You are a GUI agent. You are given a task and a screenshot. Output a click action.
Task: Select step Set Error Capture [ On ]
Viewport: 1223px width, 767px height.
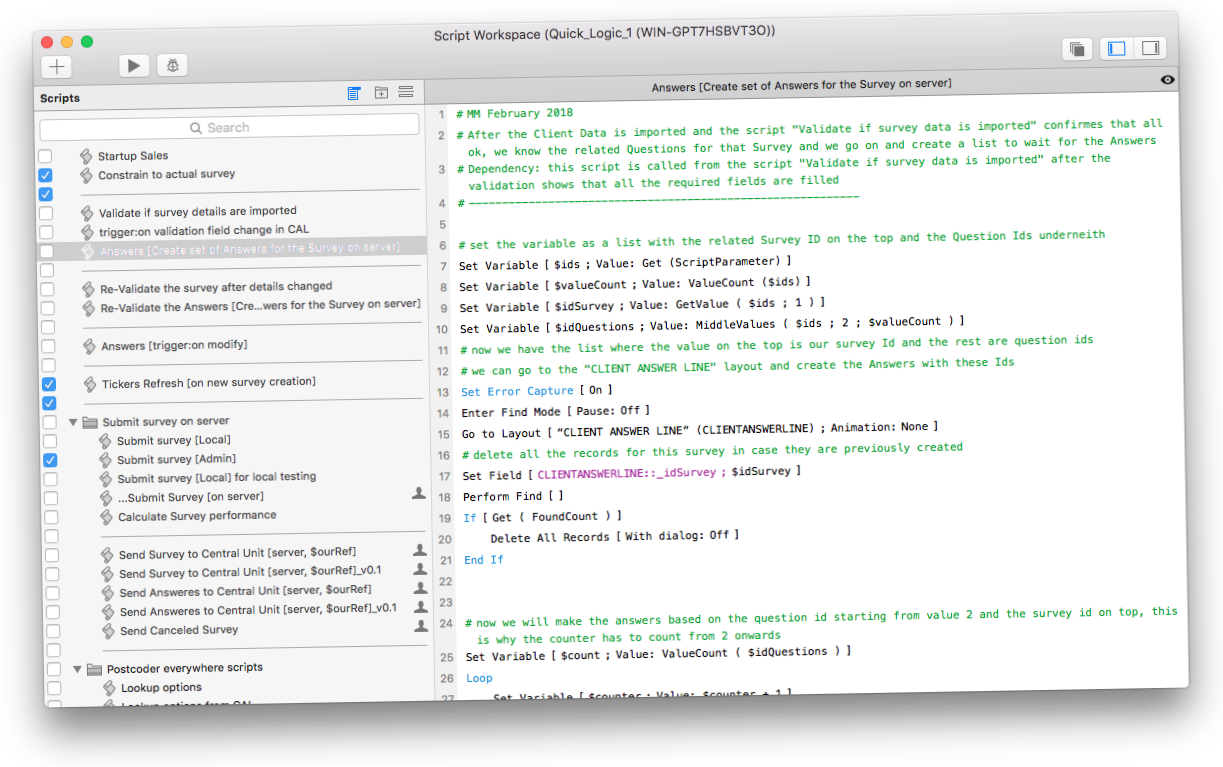point(536,390)
